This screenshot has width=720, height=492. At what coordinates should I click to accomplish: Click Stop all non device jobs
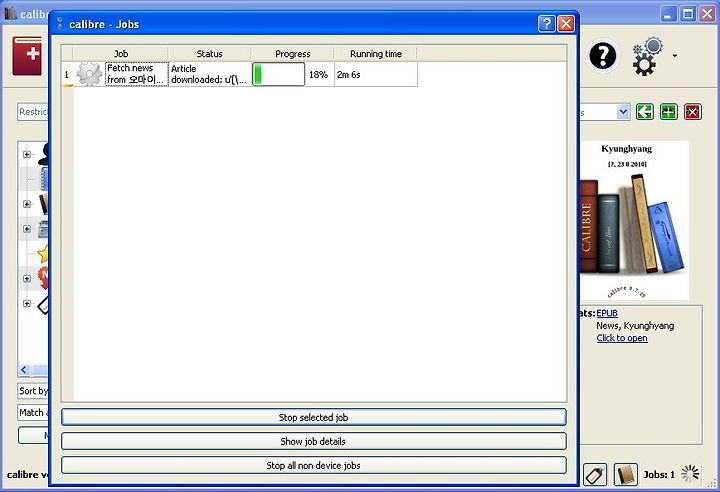click(x=314, y=465)
